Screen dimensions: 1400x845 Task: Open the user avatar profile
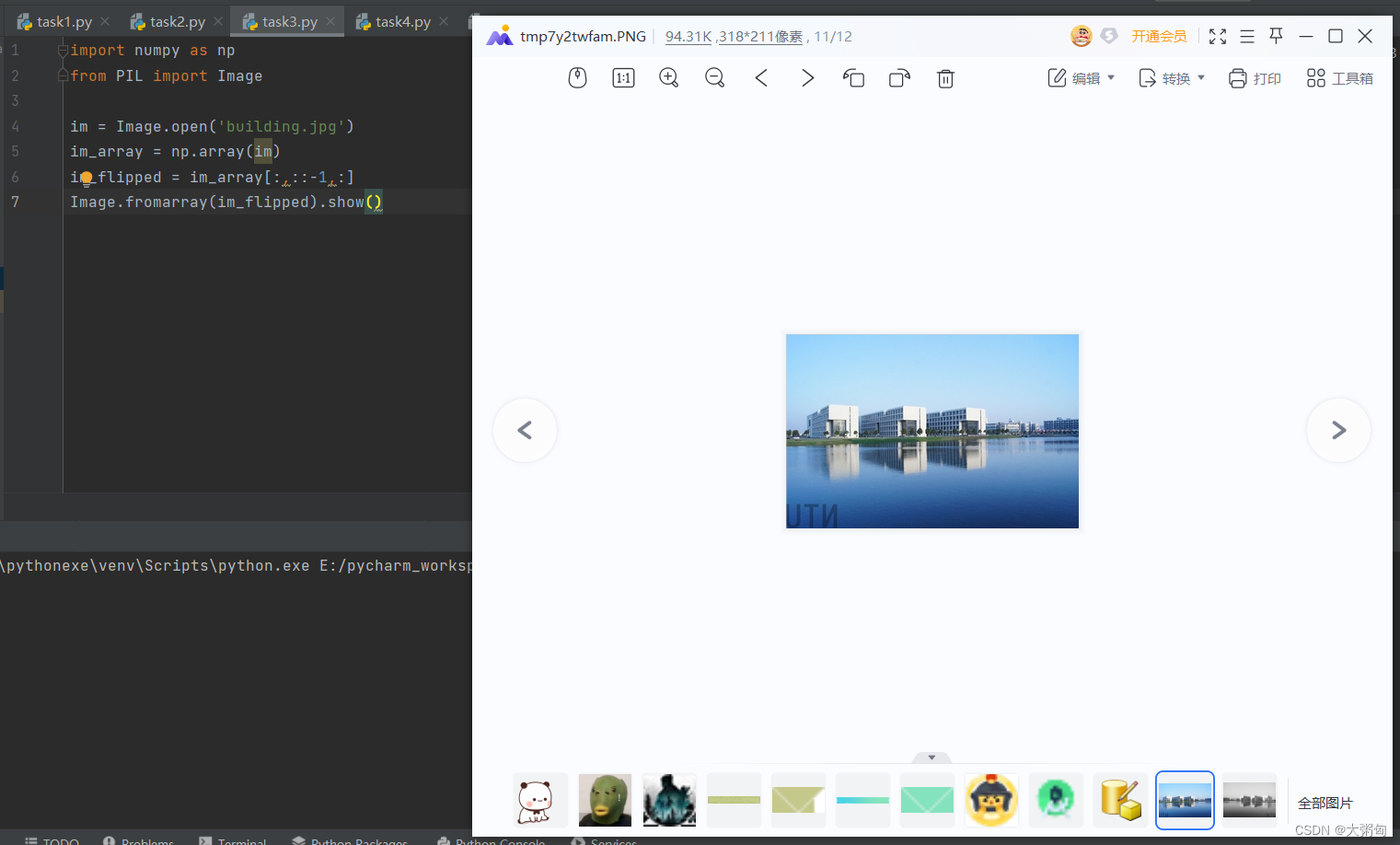coord(1082,36)
